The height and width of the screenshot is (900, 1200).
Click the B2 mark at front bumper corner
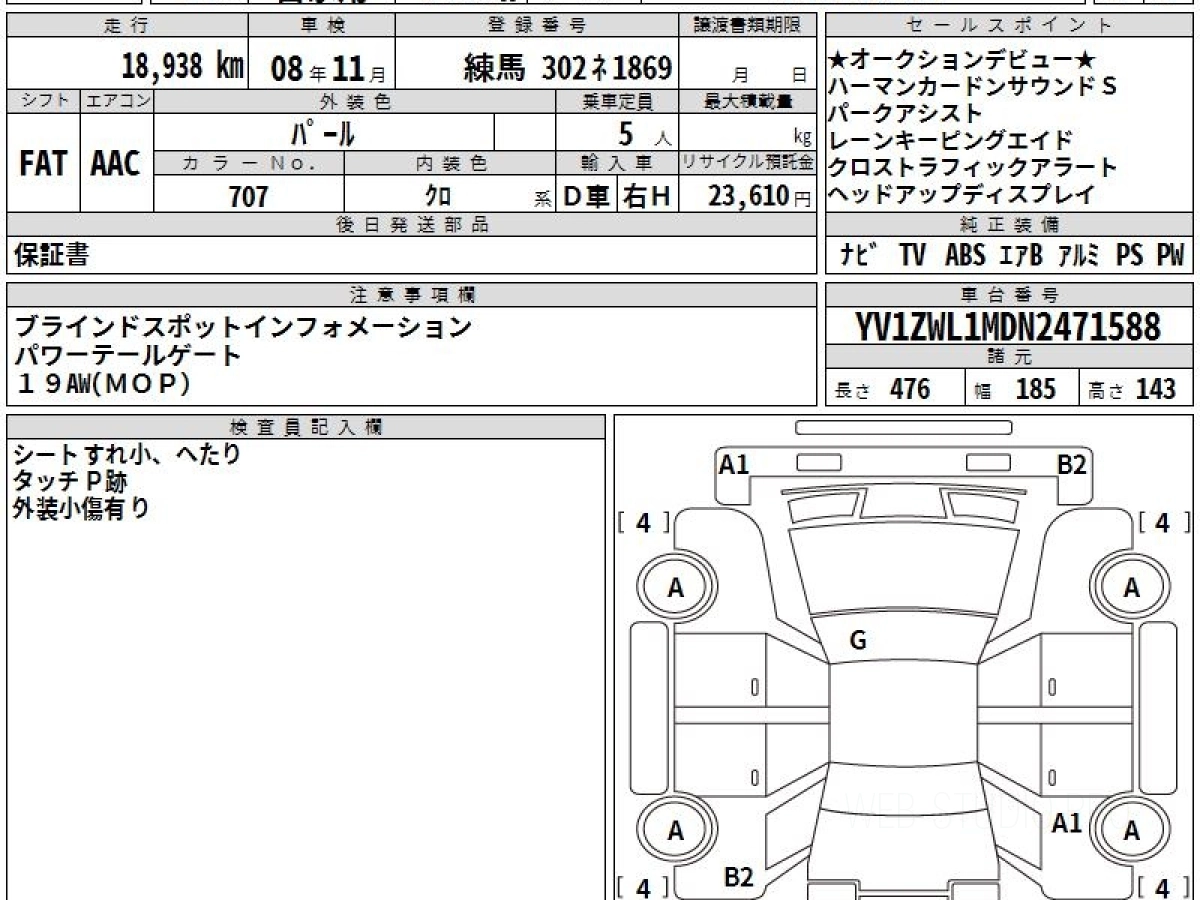[x=1073, y=465]
